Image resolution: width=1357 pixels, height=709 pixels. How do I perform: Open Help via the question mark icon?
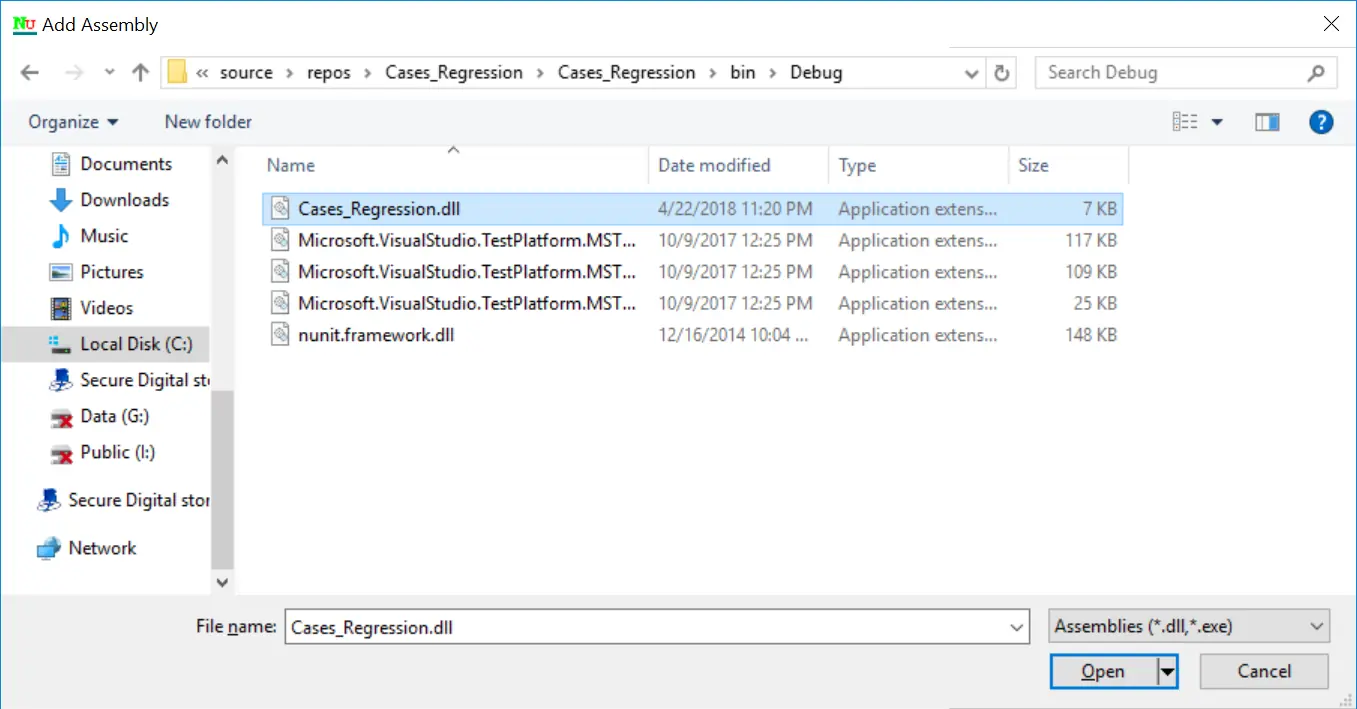click(x=1321, y=121)
